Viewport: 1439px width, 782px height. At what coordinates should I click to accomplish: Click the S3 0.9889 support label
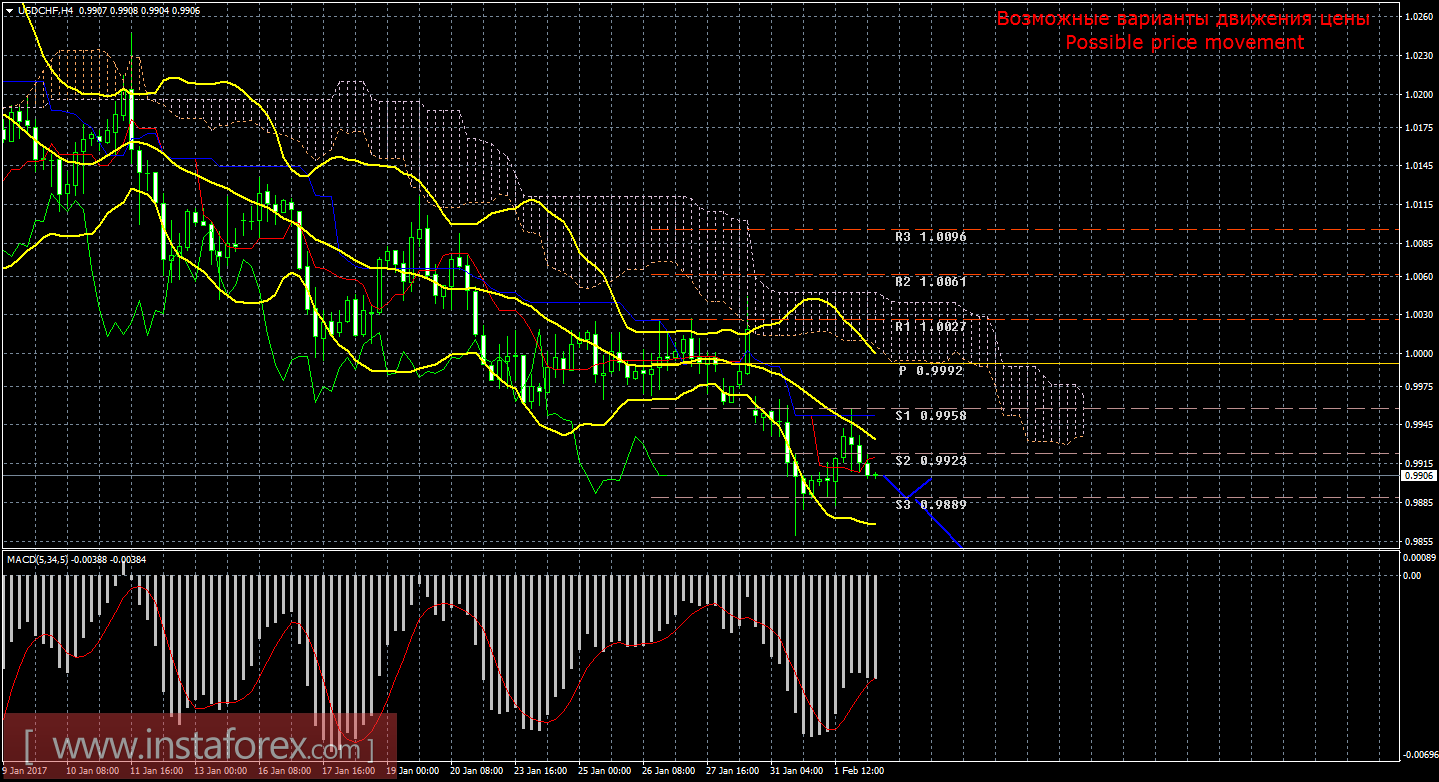point(930,505)
